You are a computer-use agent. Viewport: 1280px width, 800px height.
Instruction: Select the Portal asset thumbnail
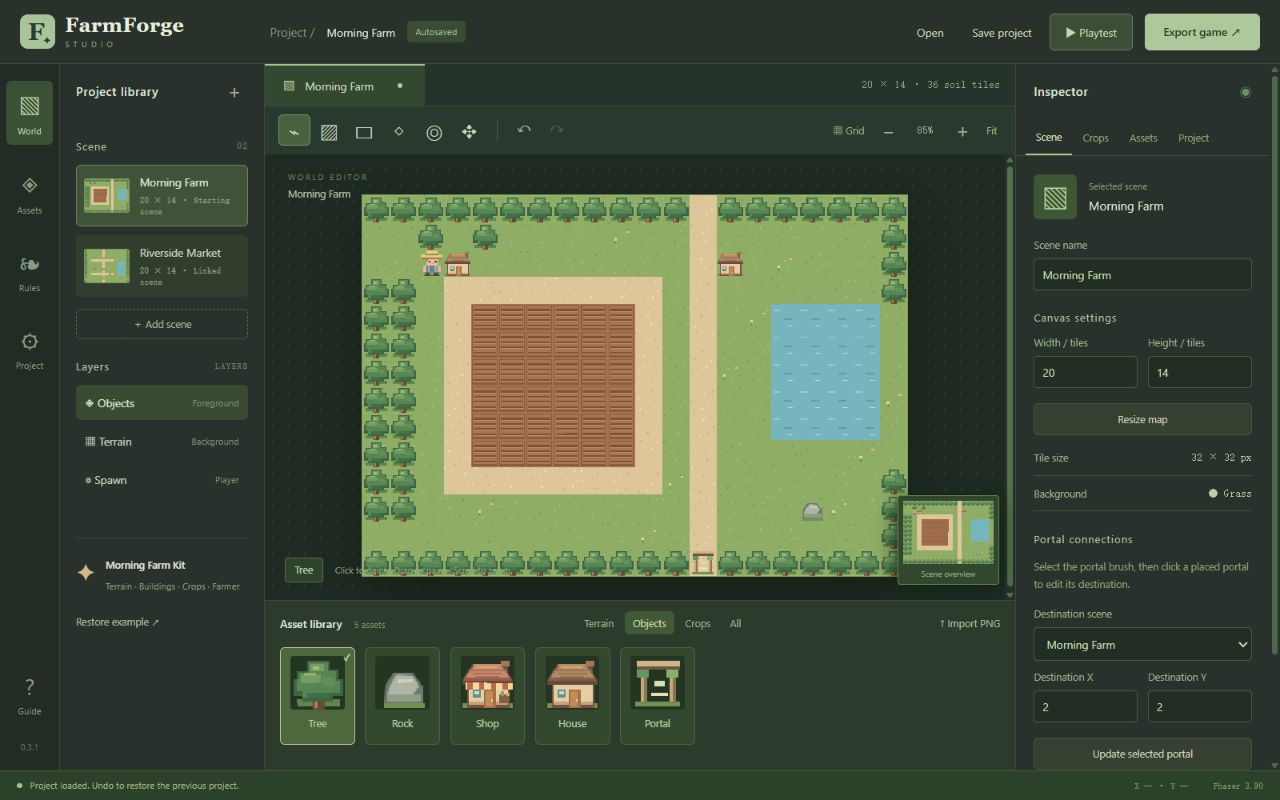[x=657, y=695]
